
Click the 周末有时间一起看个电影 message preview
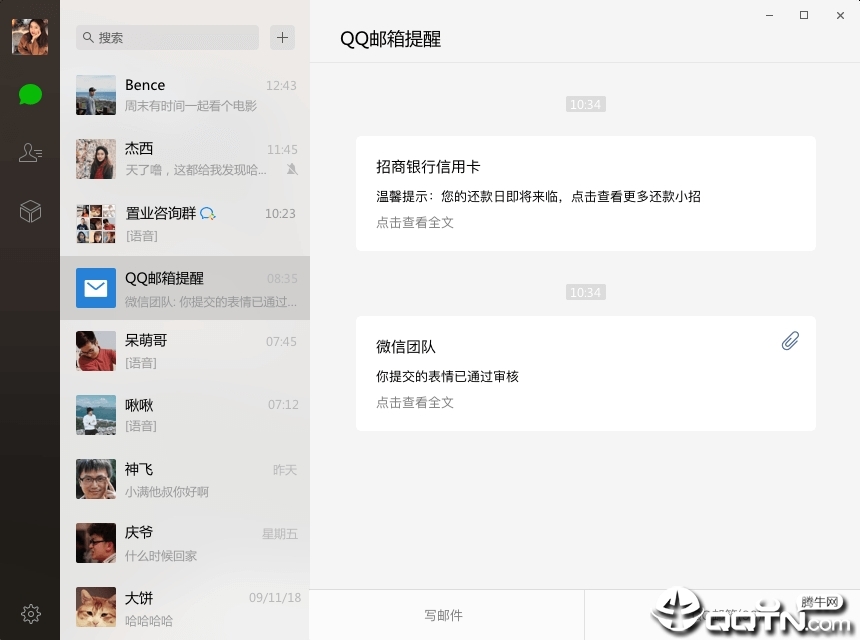190,106
